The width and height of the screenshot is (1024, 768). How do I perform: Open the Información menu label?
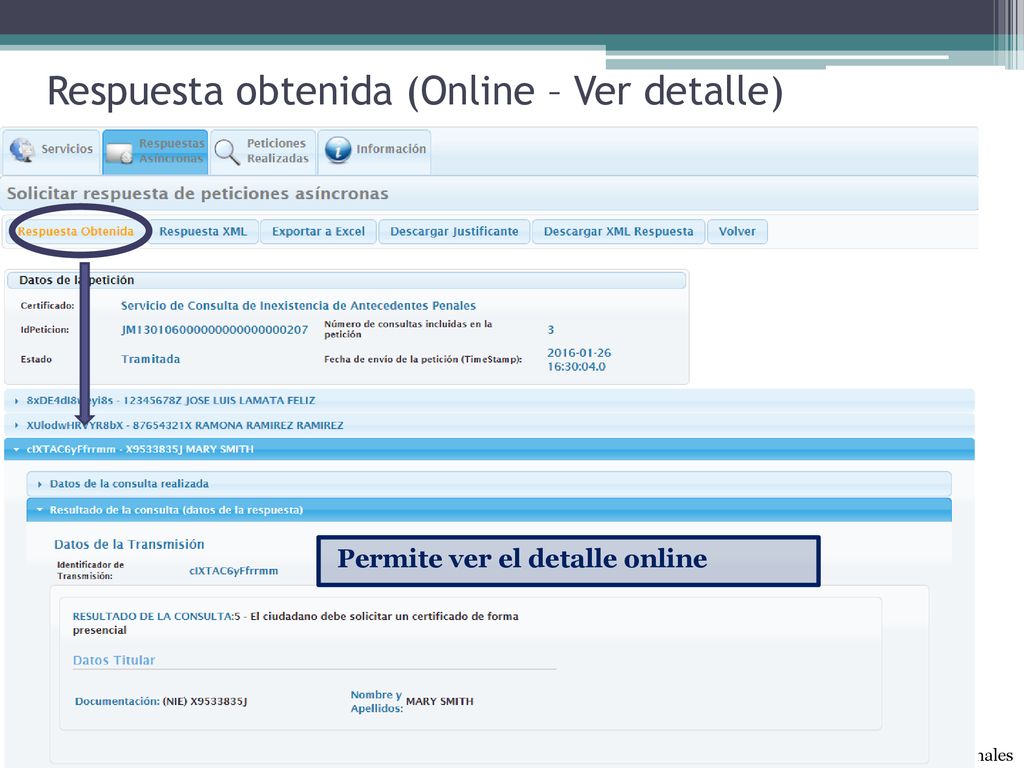(x=391, y=149)
